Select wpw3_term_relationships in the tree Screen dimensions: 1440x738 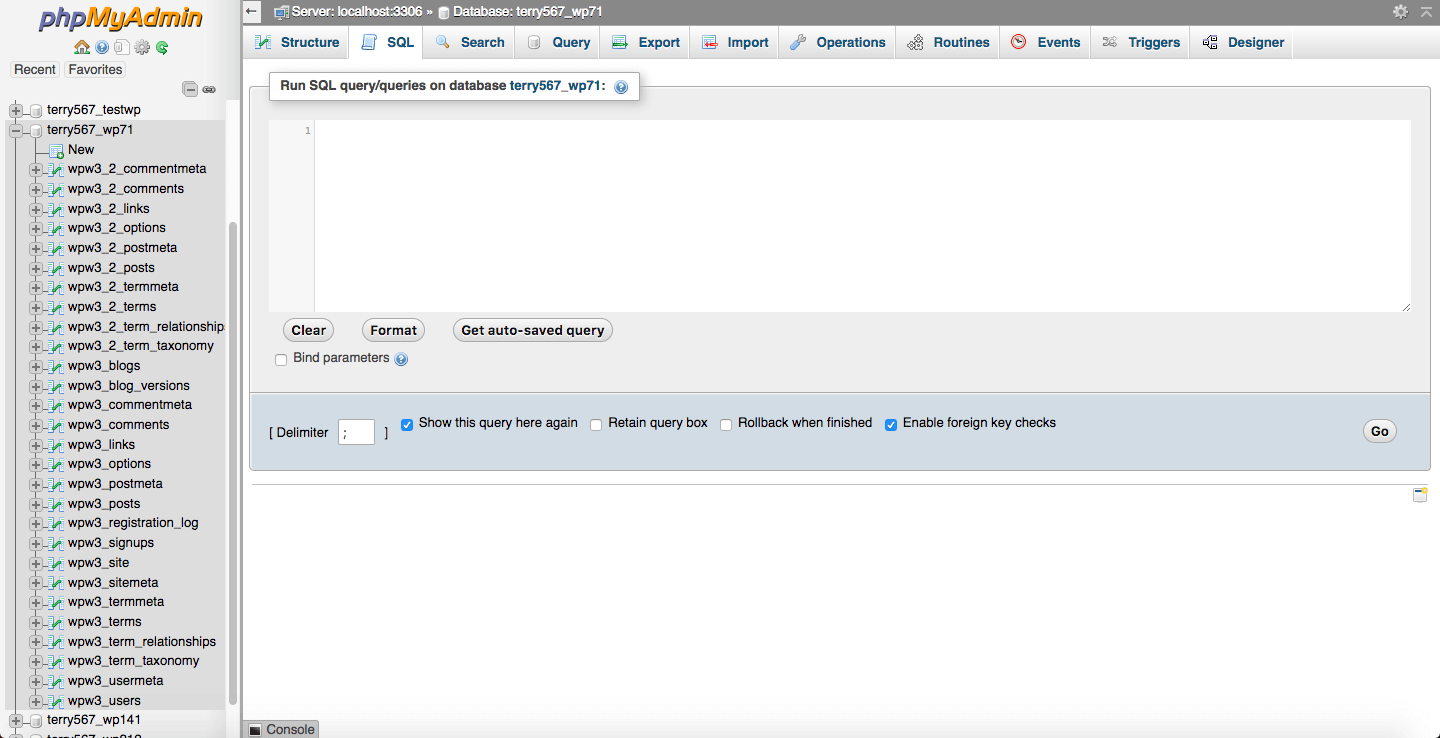pyautogui.click(x=142, y=642)
